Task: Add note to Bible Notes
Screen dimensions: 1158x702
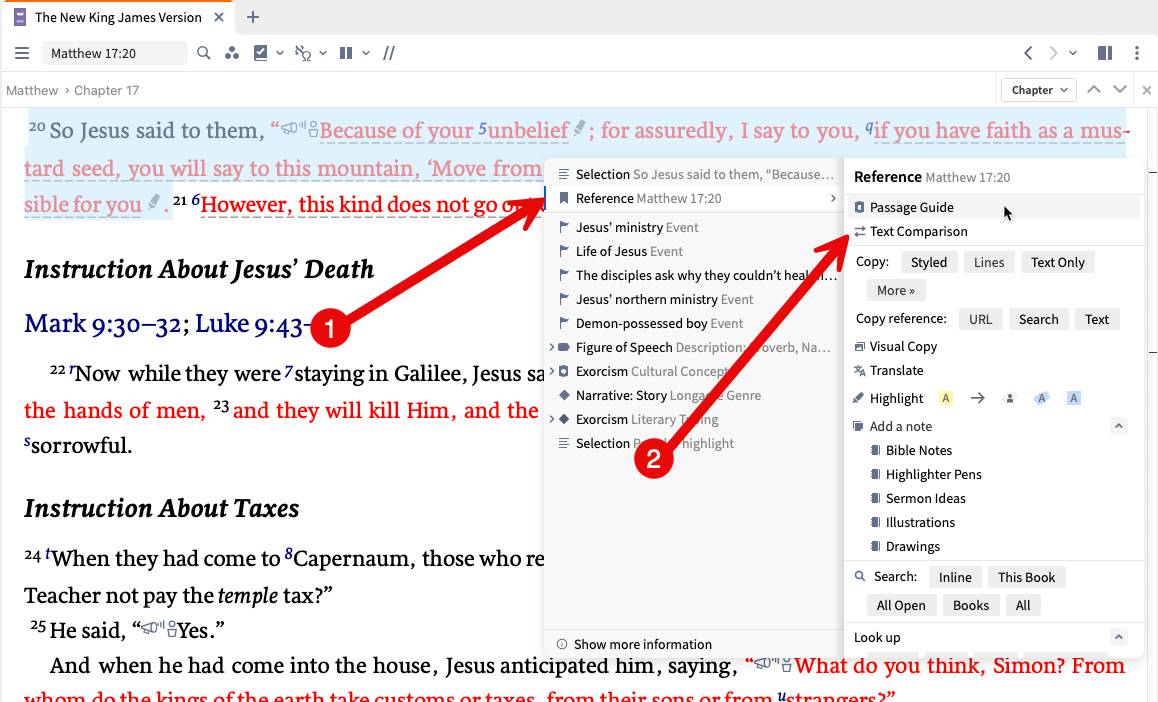Action: click(x=919, y=450)
